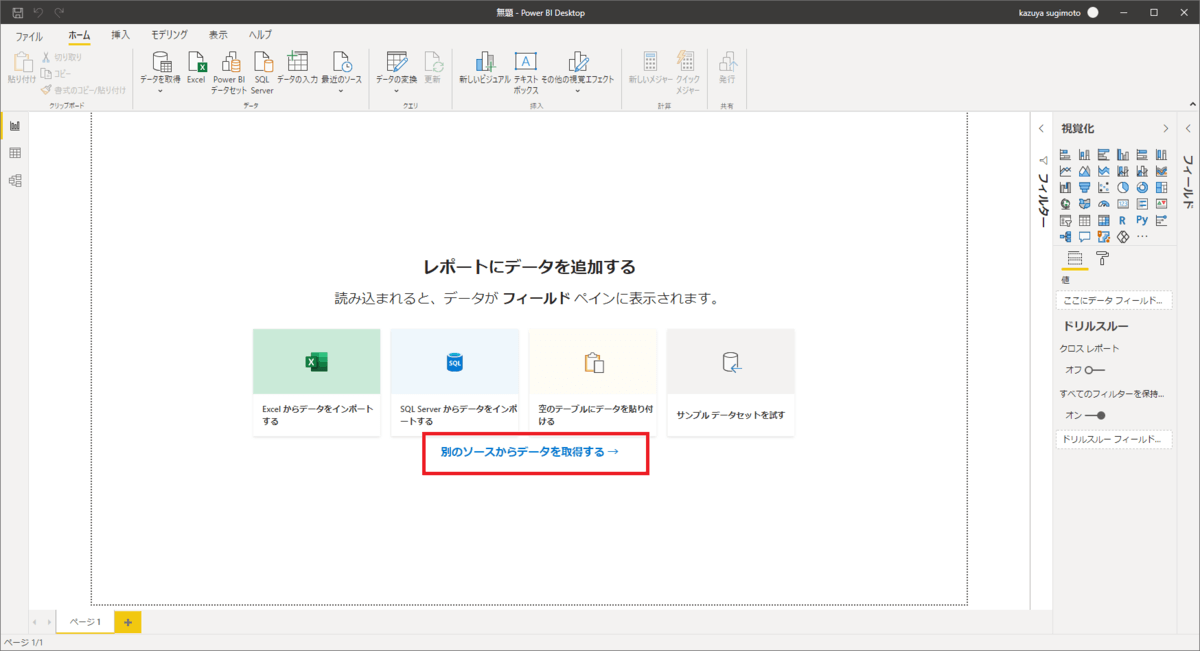
Task: Open the モデリング ribbon tab
Action: 169,35
